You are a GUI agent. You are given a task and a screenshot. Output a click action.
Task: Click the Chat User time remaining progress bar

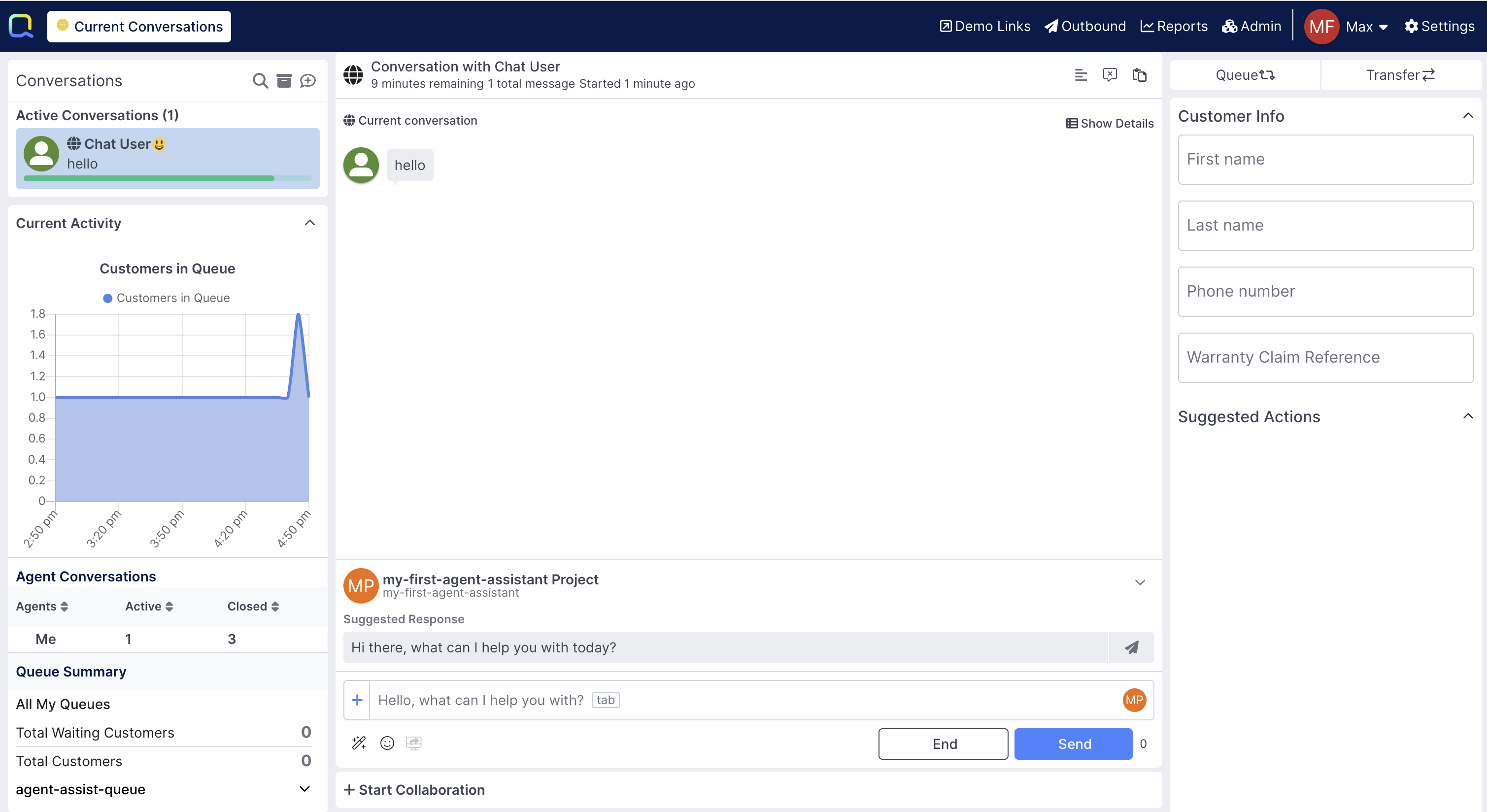coord(168,179)
